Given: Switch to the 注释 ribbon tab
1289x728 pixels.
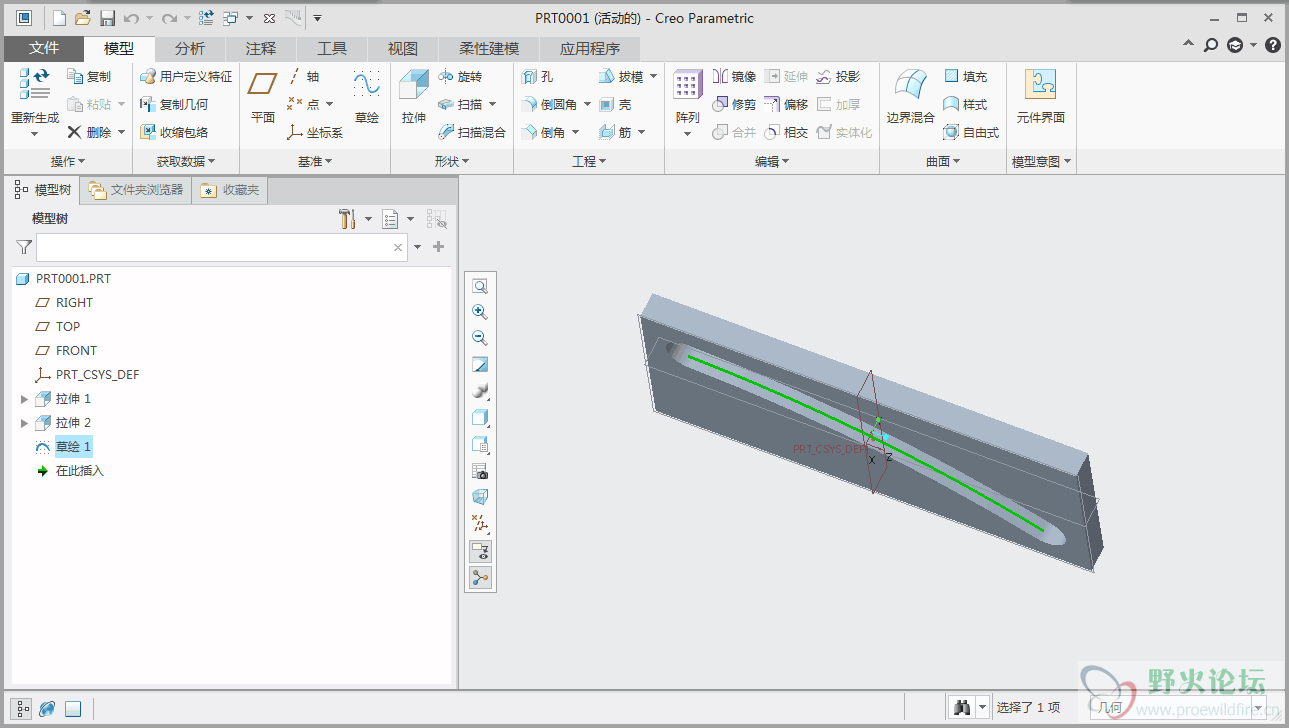Looking at the screenshot, I should pos(261,48).
